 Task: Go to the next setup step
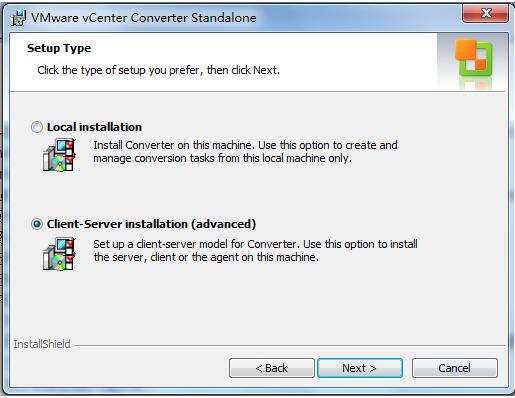click(x=360, y=368)
